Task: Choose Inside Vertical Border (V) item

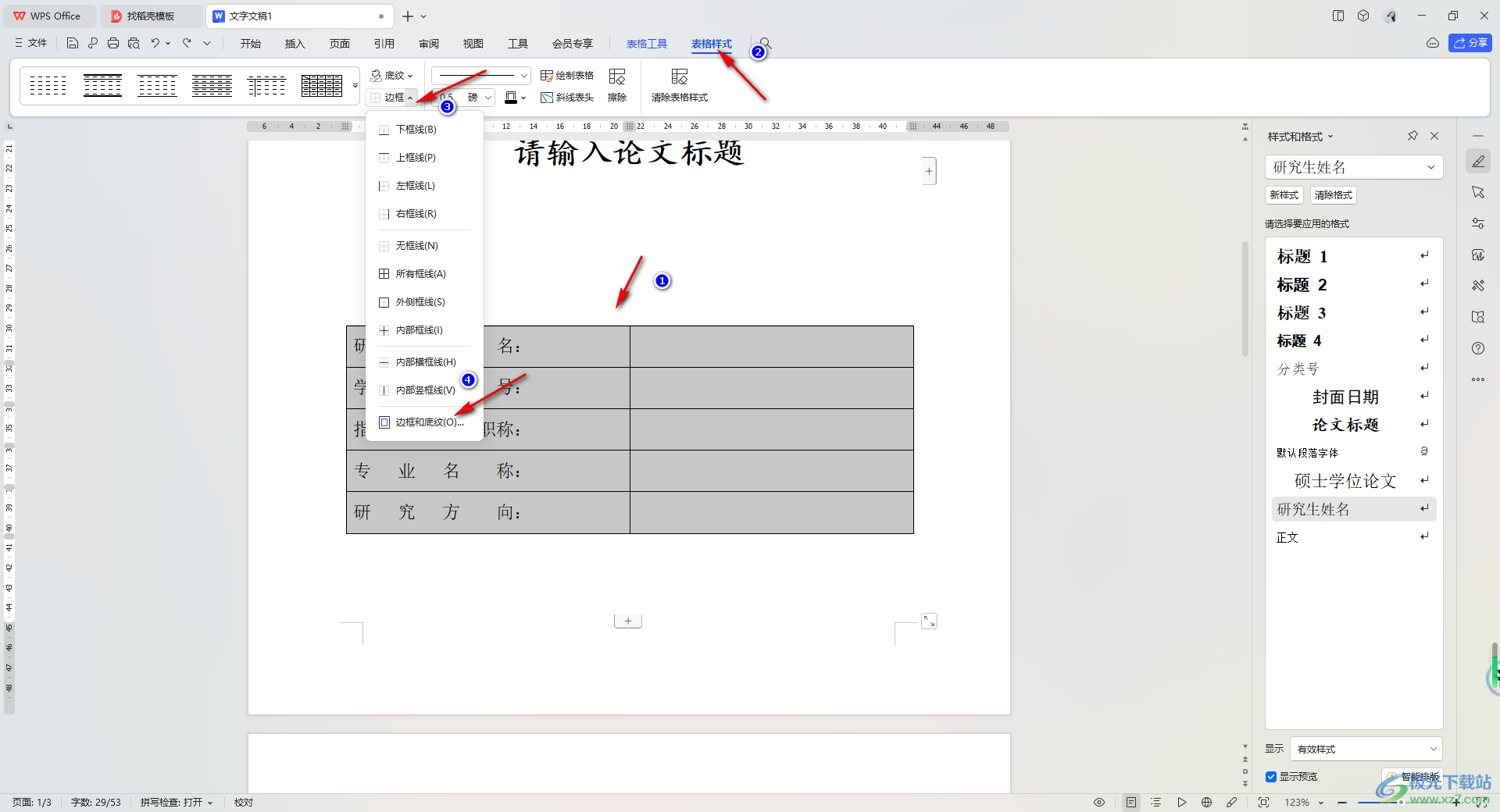Action: coord(424,390)
